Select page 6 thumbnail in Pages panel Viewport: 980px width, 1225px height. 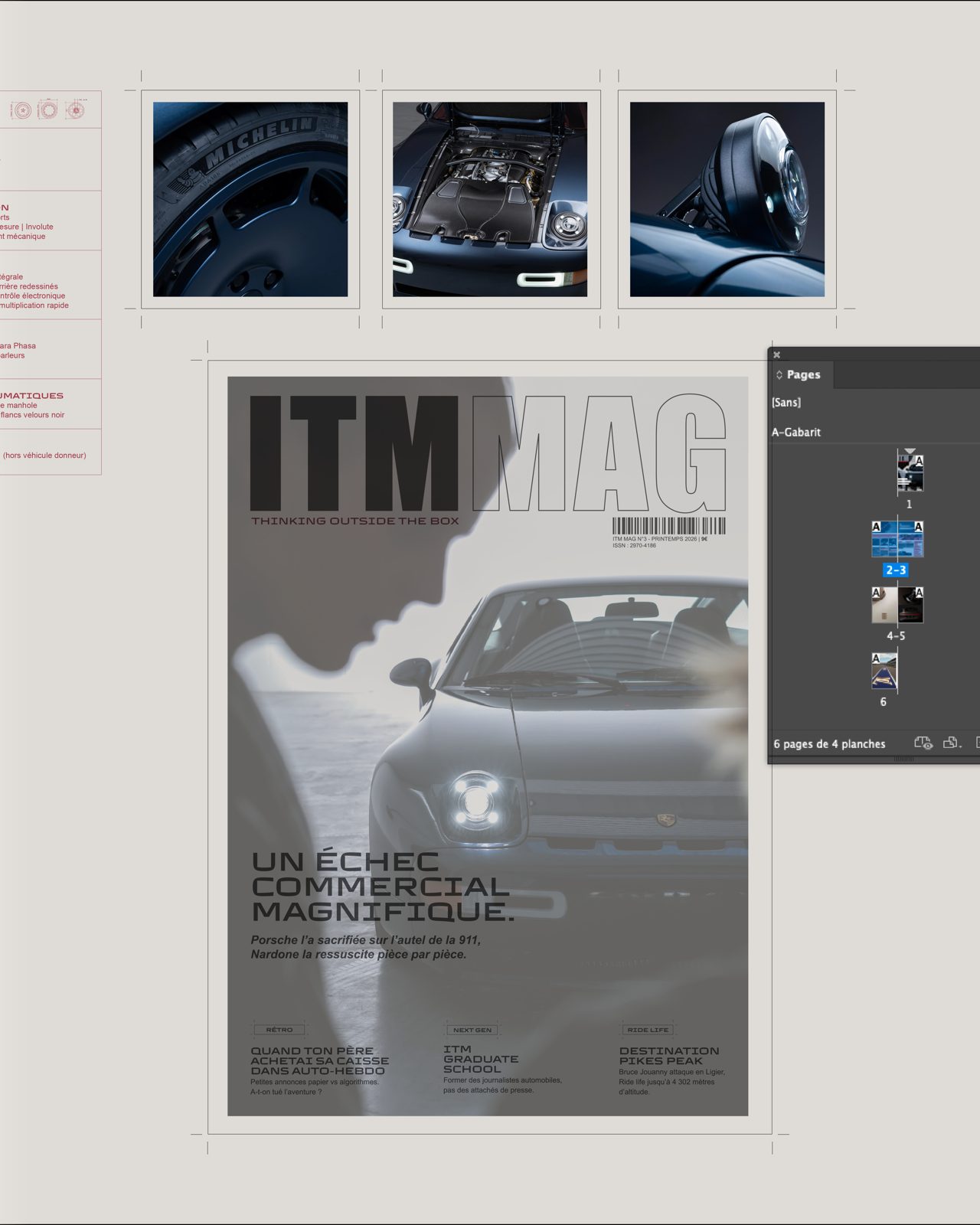click(884, 671)
